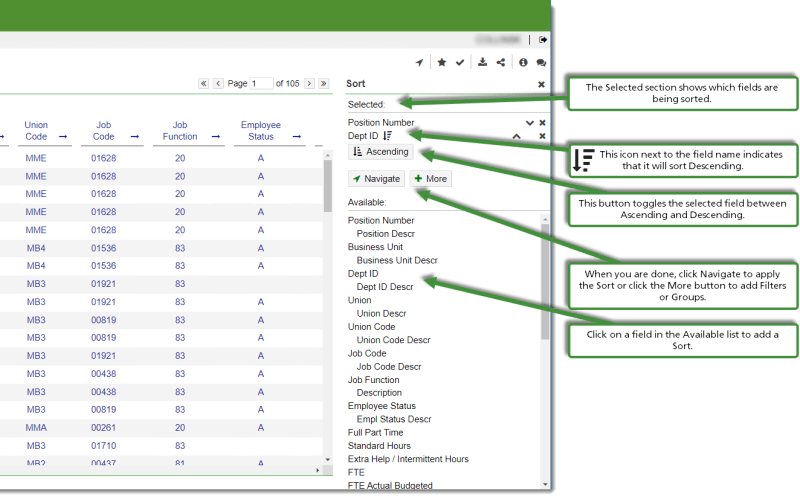Image resolution: width=800 pixels, height=496 pixels.
Task: Move Dept ID sort up
Action: click(516, 136)
